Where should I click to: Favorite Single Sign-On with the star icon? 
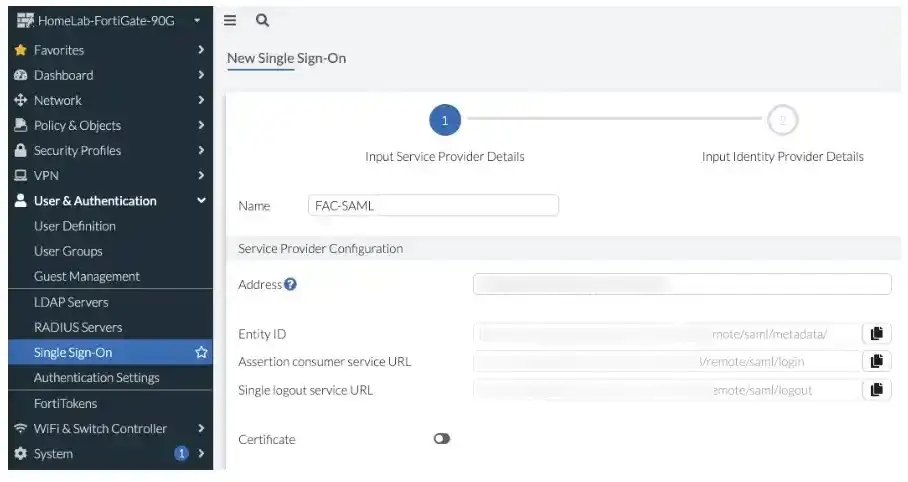coord(201,352)
